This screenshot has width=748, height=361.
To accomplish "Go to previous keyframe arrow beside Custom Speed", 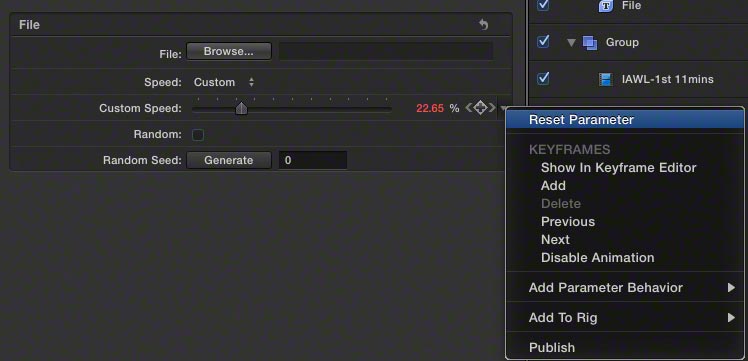I will click(x=469, y=108).
